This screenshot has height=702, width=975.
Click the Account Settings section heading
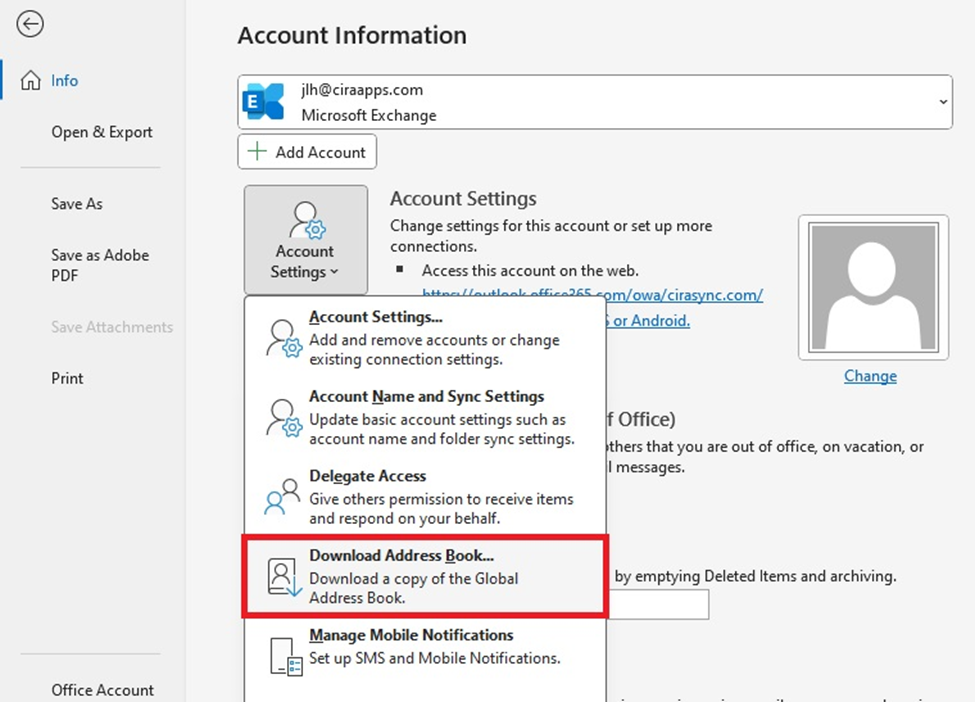pyautogui.click(x=463, y=198)
